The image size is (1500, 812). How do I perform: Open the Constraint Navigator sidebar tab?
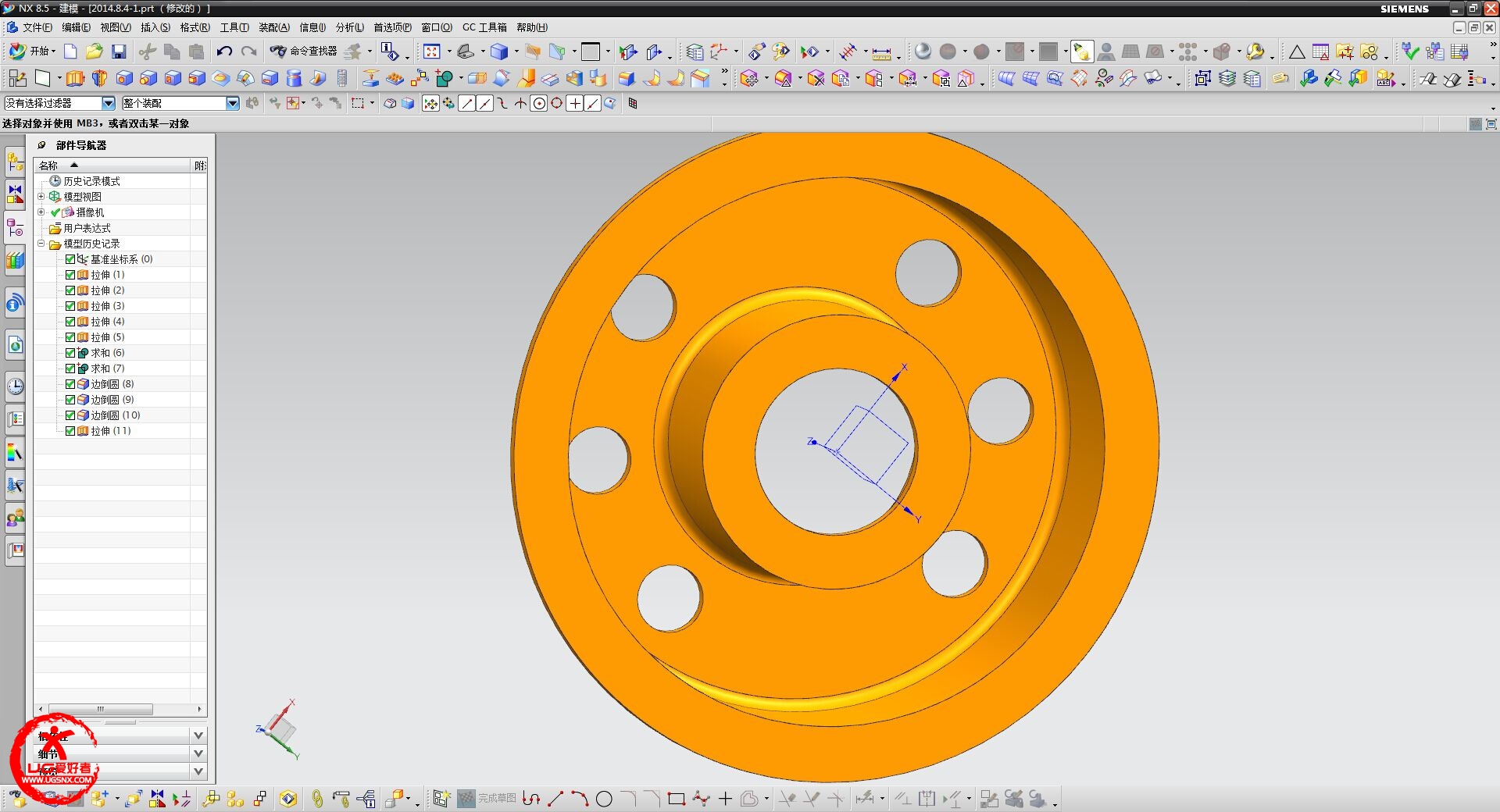point(15,194)
